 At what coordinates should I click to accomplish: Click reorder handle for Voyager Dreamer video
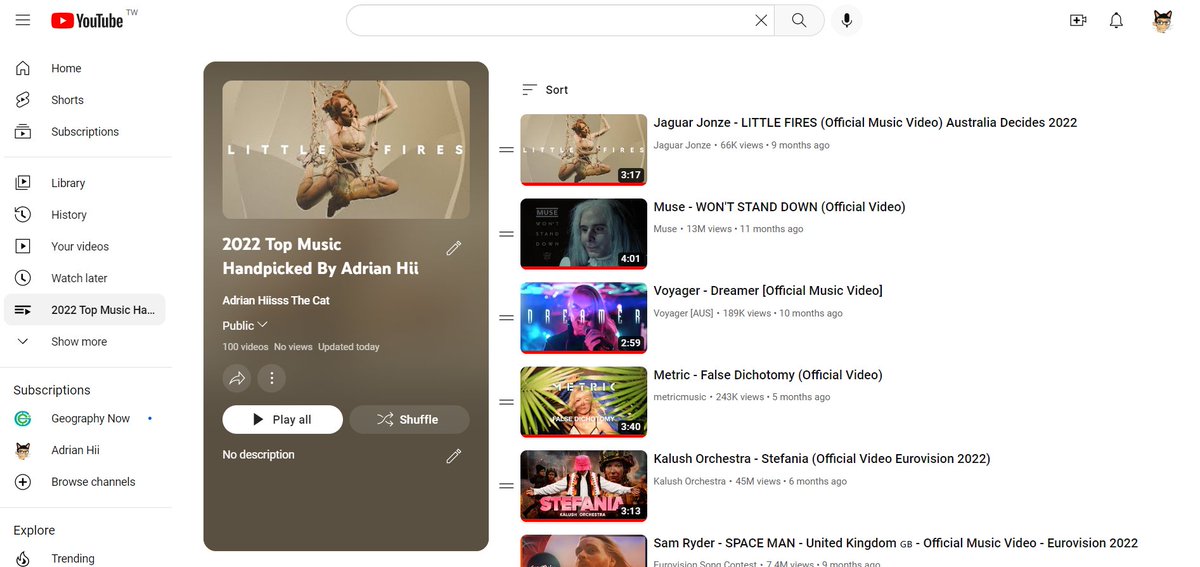[506, 318]
